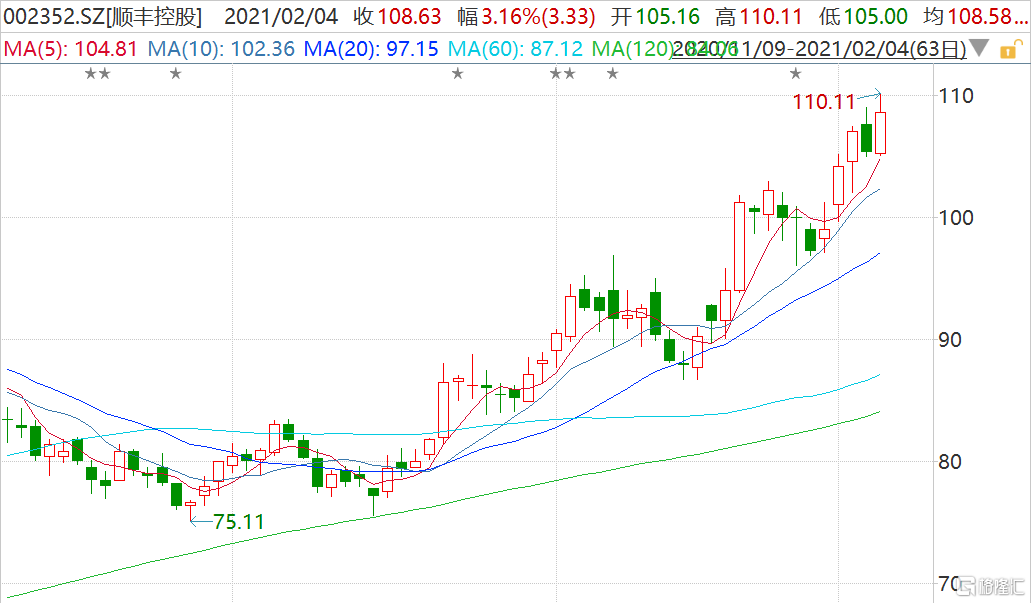Click the 75.11 low price annotation
1031x603 pixels.
pyautogui.click(x=239, y=521)
